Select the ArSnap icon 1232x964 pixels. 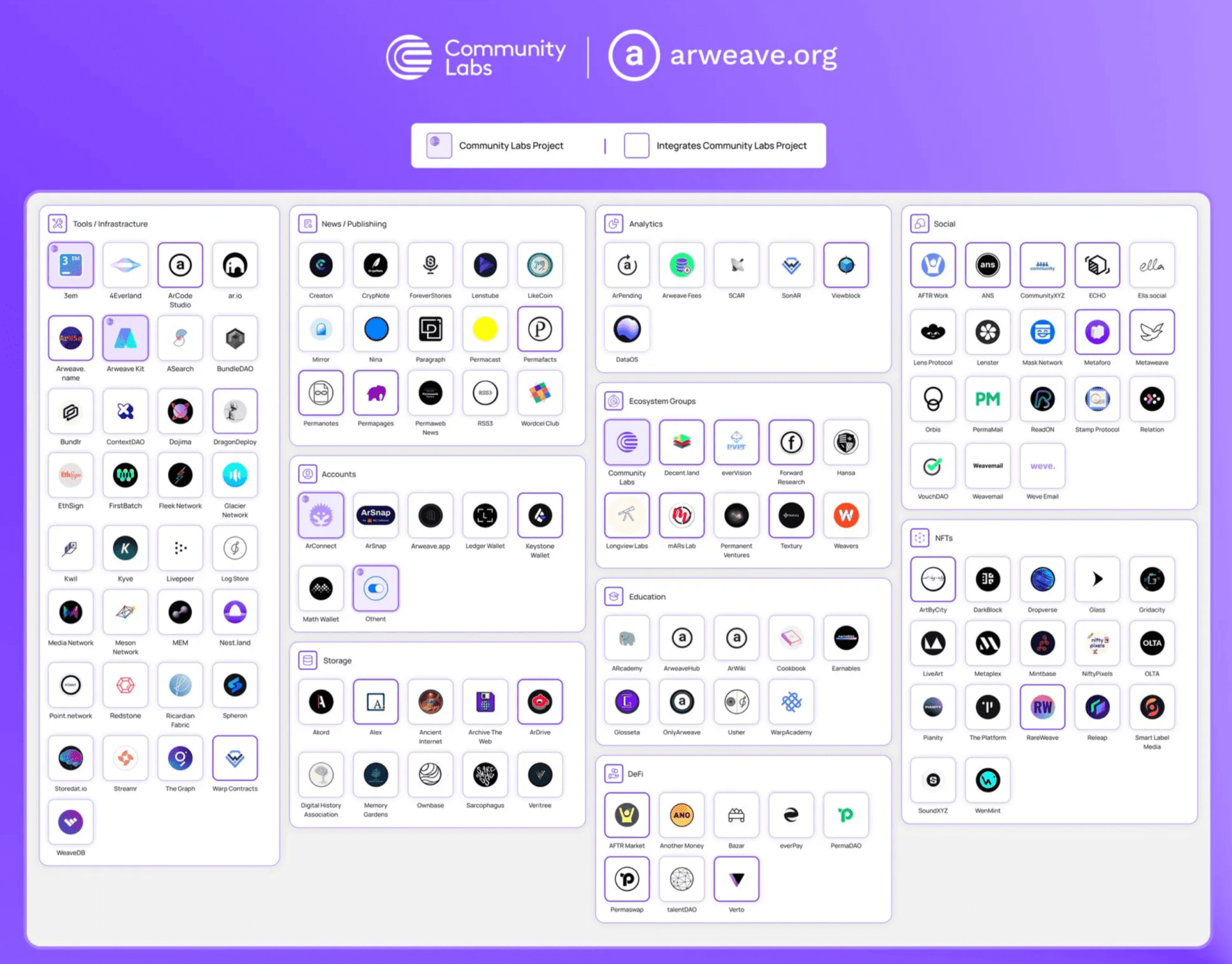click(376, 515)
